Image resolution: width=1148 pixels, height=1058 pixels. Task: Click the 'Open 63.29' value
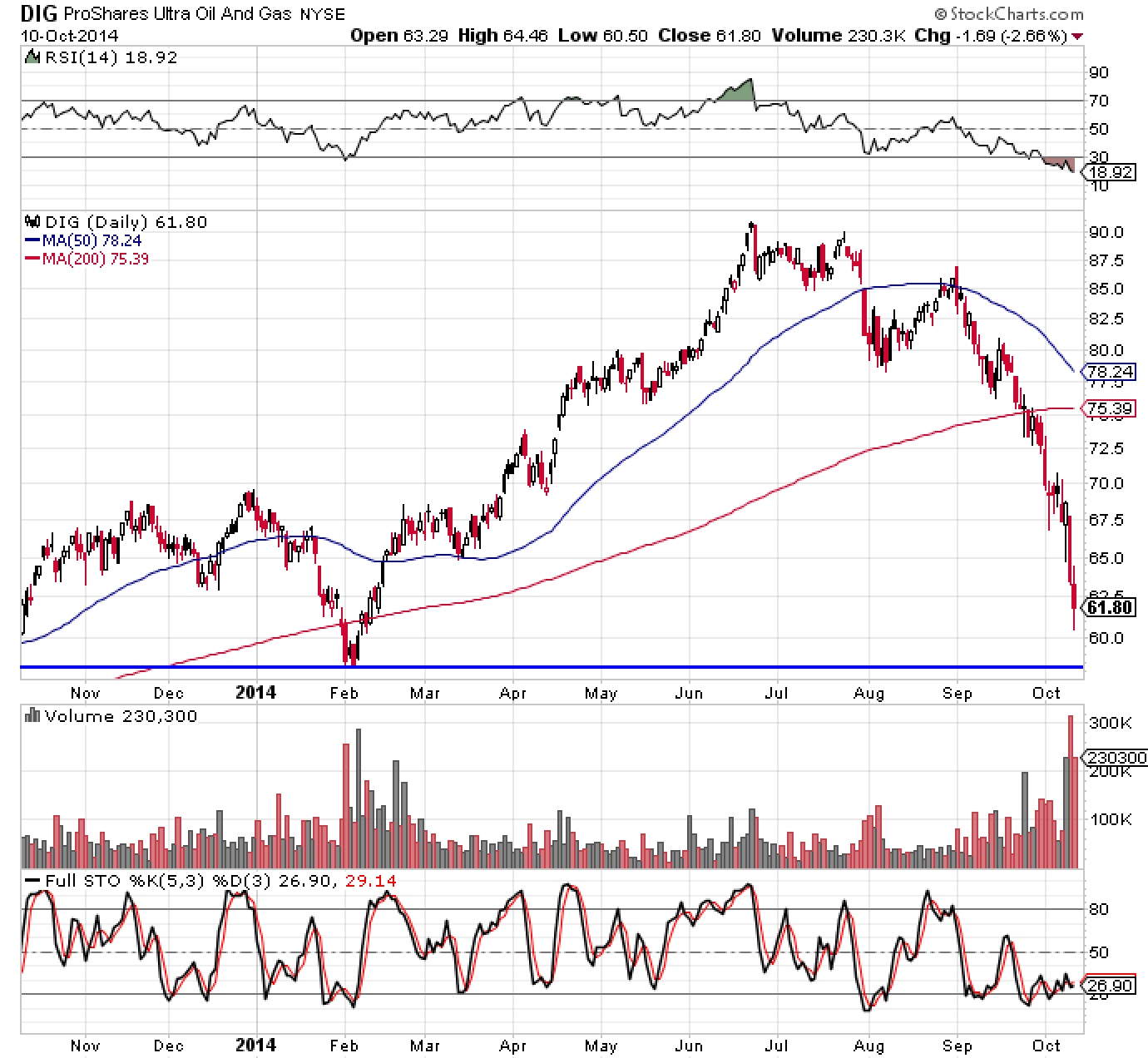[x=401, y=36]
